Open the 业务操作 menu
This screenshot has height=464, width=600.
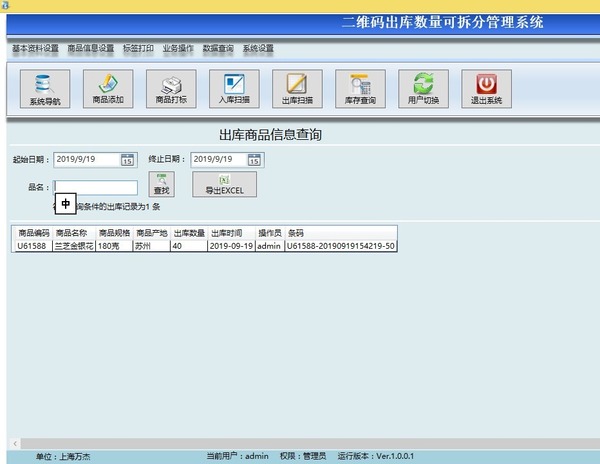178,48
